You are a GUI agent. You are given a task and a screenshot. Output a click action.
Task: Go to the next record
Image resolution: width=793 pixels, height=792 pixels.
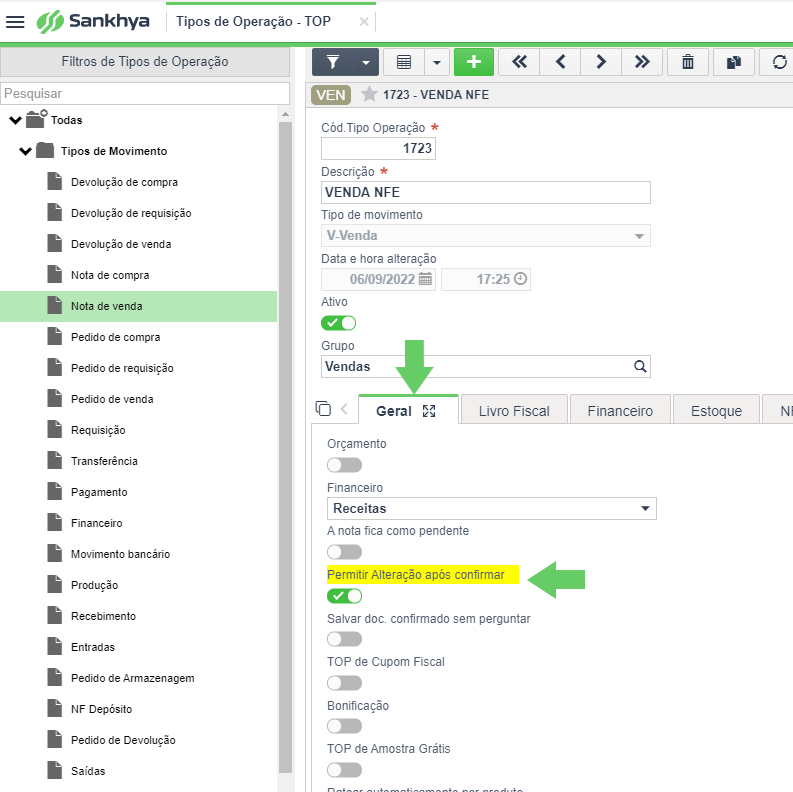[x=601, y=62]
